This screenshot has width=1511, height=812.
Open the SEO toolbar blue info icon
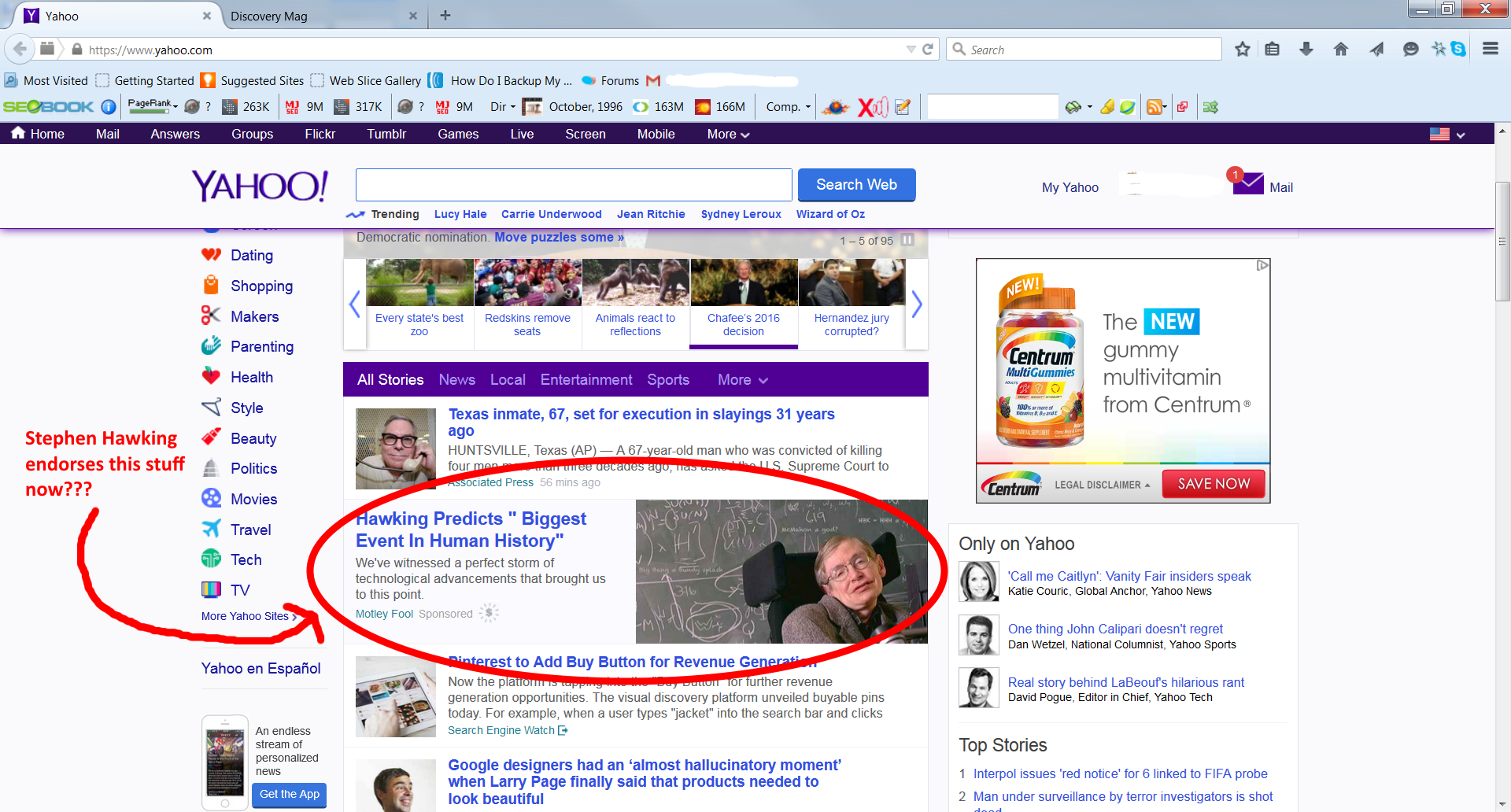(x=109, y=106)
